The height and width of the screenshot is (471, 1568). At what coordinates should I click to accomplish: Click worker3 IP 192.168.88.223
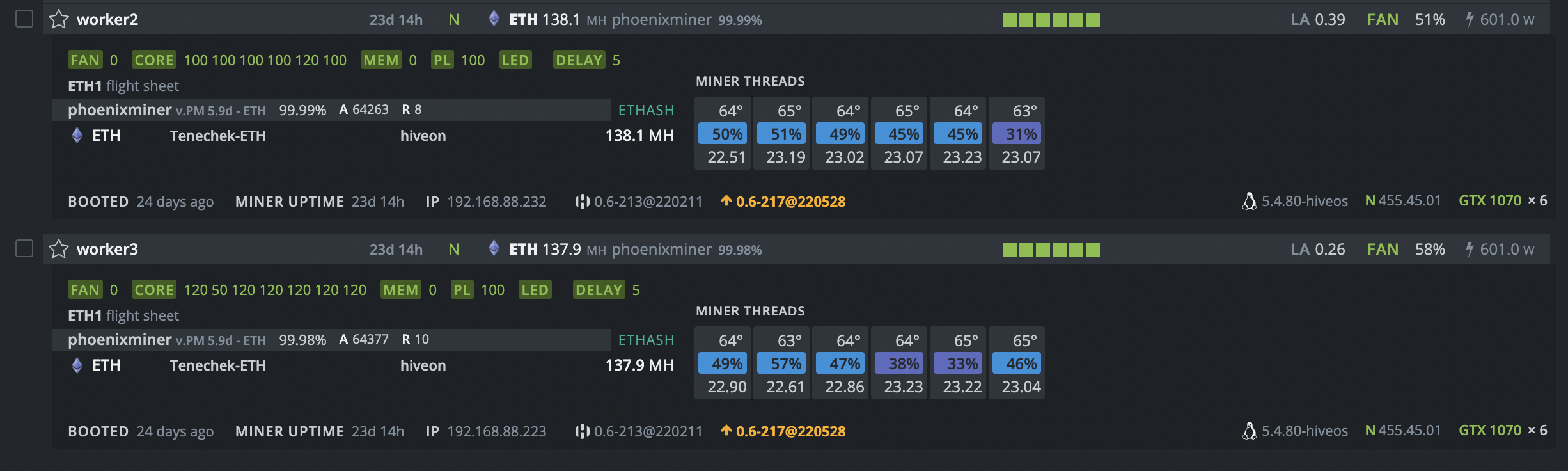[x=496, y=431]
